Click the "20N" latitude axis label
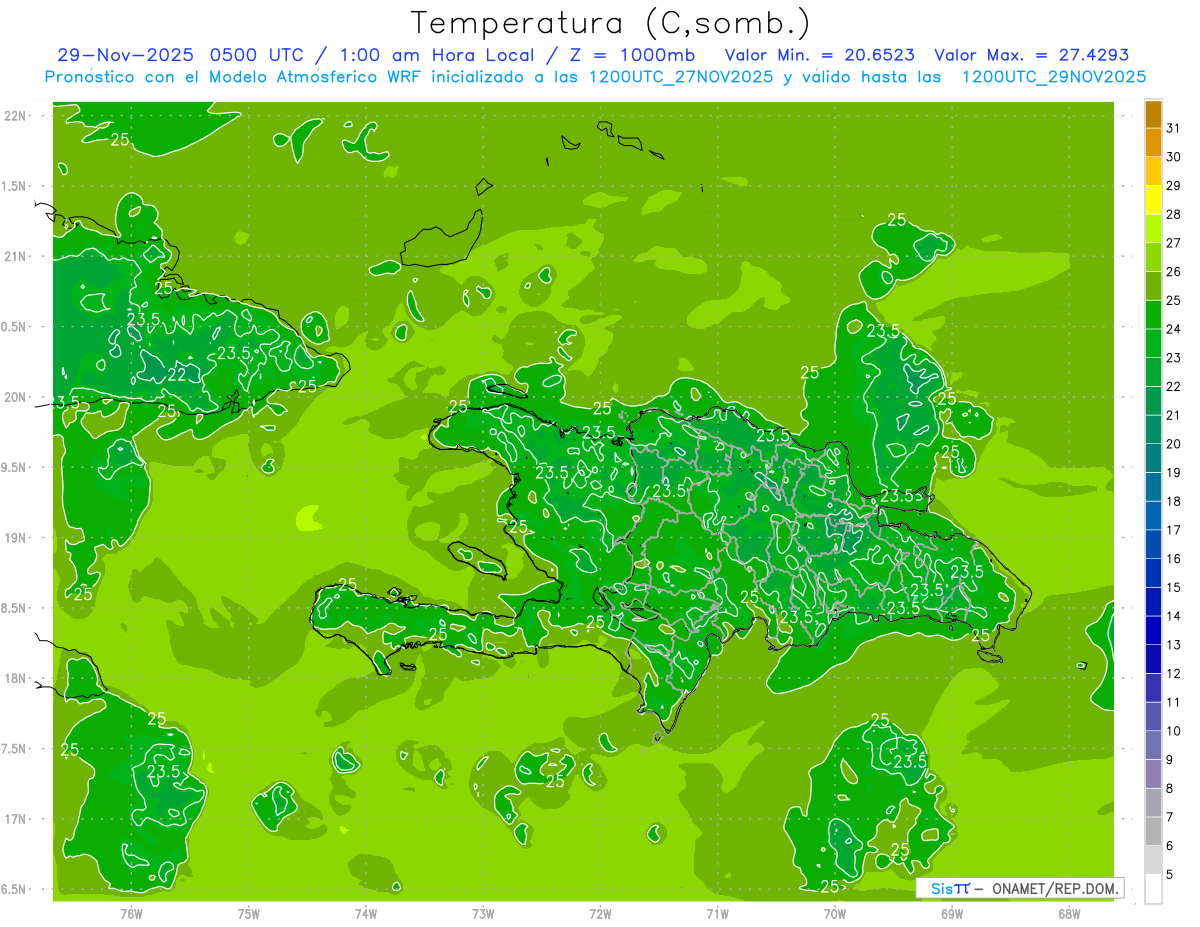The width and height of the screenshot is (1200, 927). coord(16,397)
